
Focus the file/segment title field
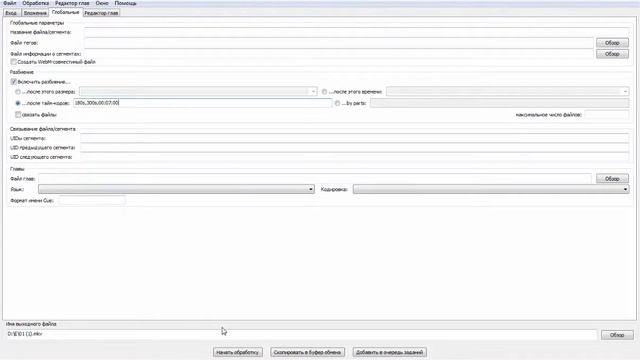point(357,32)
